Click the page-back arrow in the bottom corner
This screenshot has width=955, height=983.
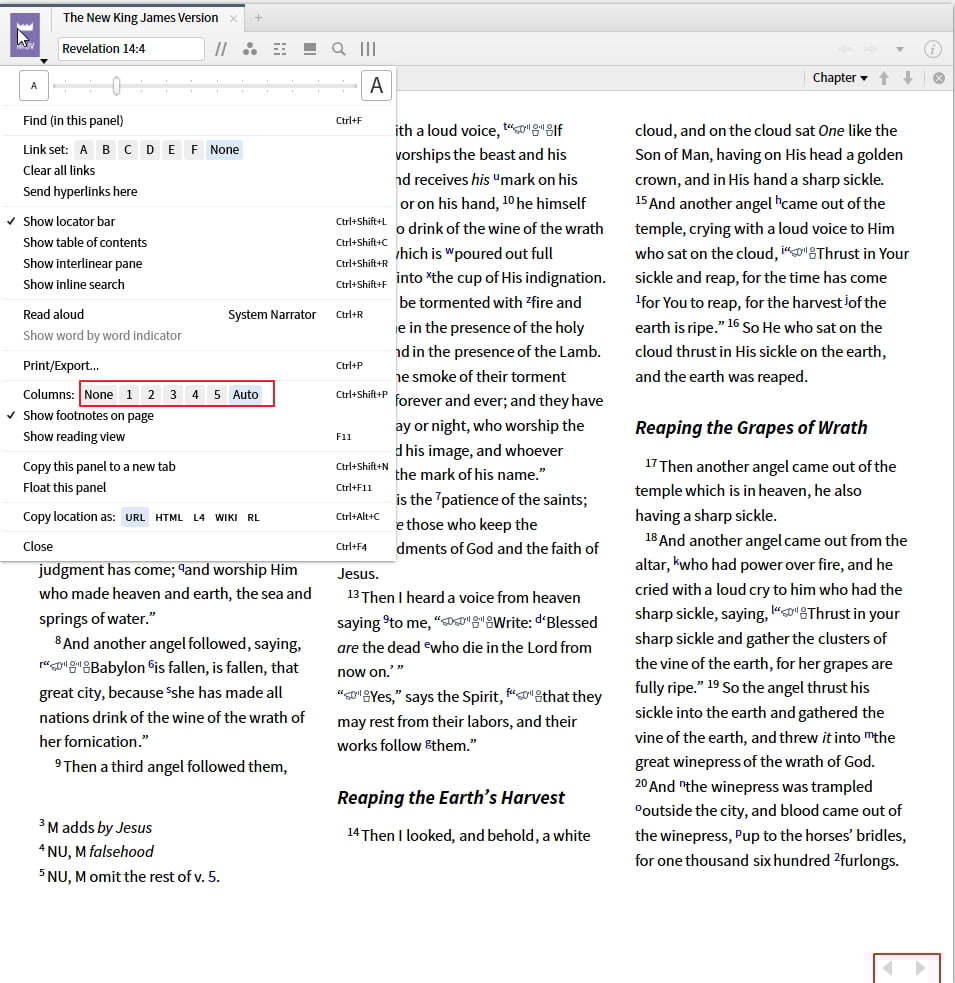click(888, 968)
